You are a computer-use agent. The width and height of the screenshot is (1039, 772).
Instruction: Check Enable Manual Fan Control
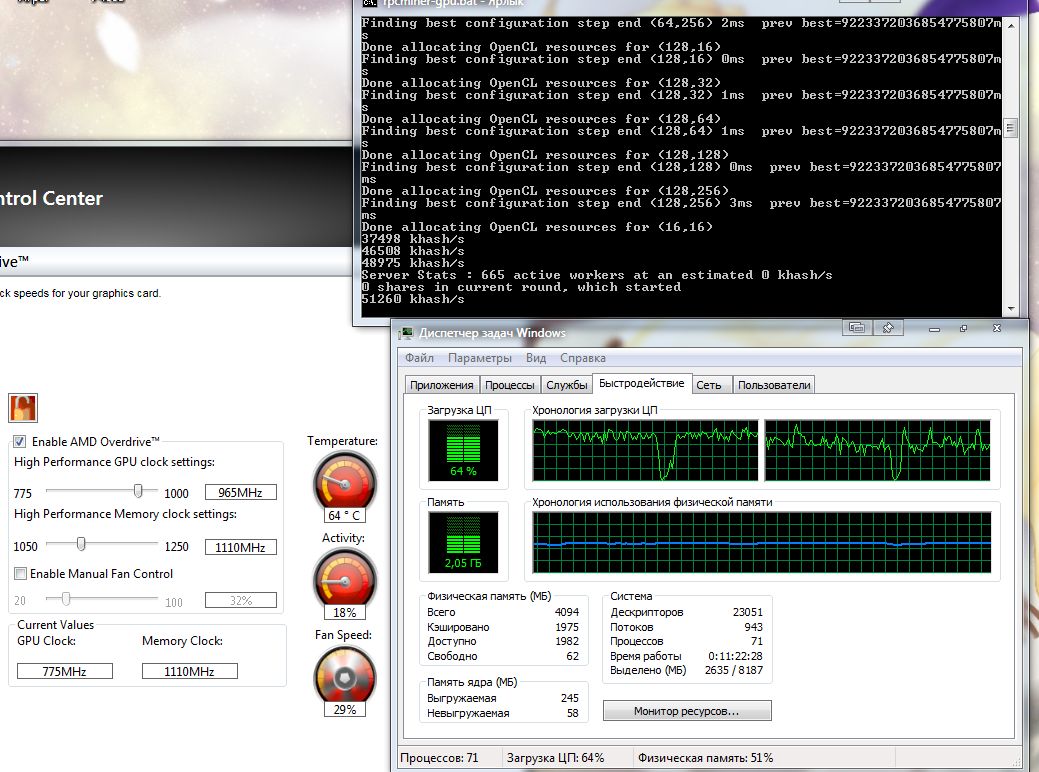click(x=21, y=573)
